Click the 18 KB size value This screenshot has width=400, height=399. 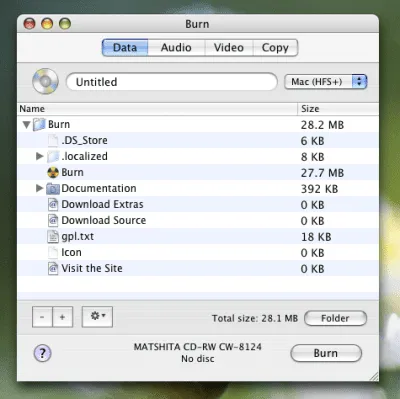[316, 237]
